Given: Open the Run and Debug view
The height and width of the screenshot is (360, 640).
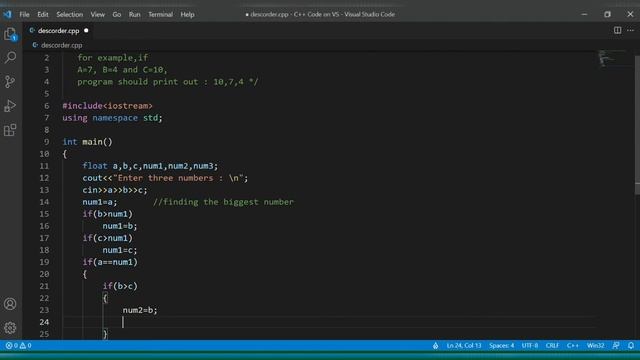Looking at the screenshot, I should (10, 106).
